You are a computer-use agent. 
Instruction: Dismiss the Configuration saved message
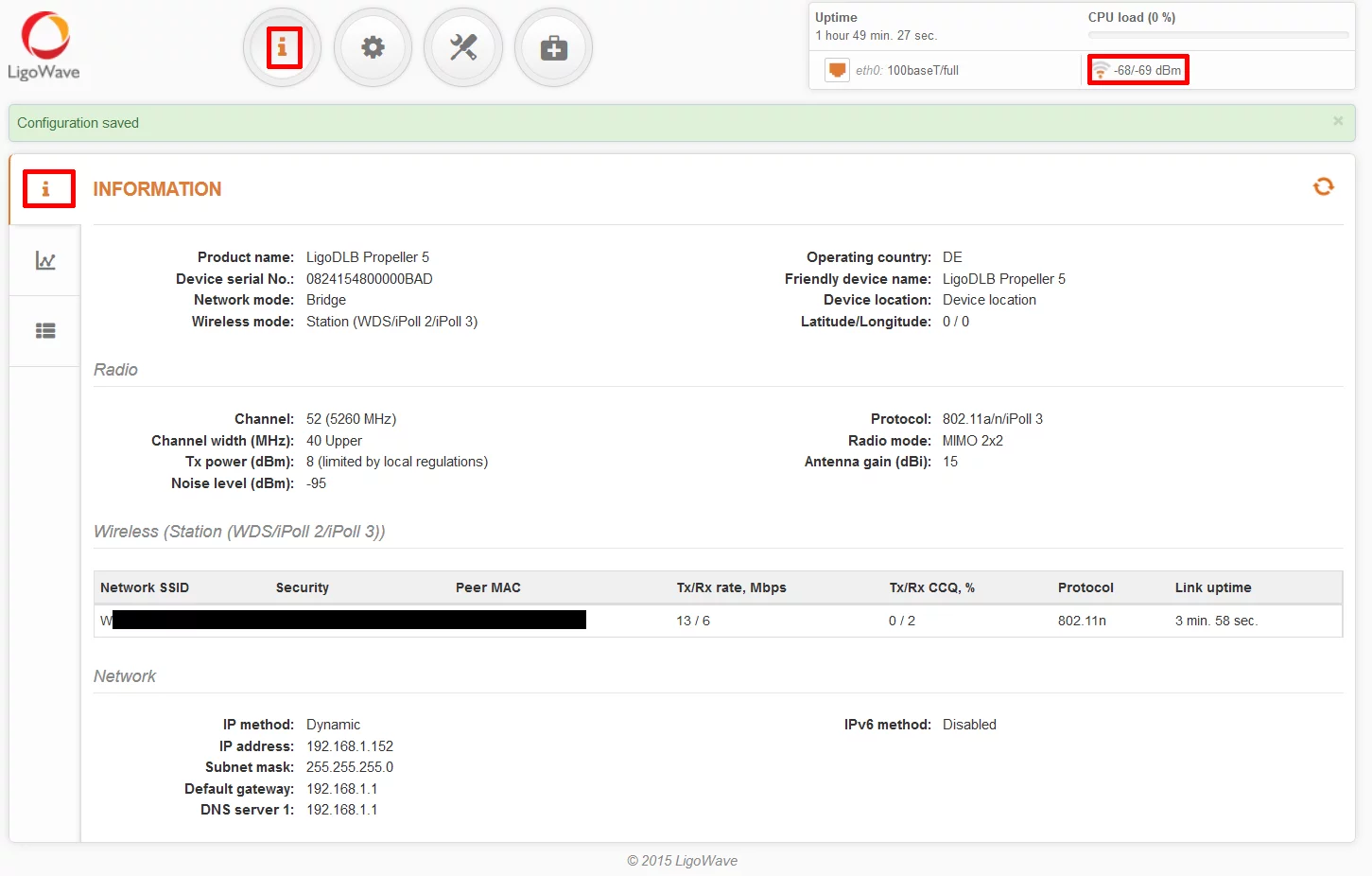(x=1338, y=121)
